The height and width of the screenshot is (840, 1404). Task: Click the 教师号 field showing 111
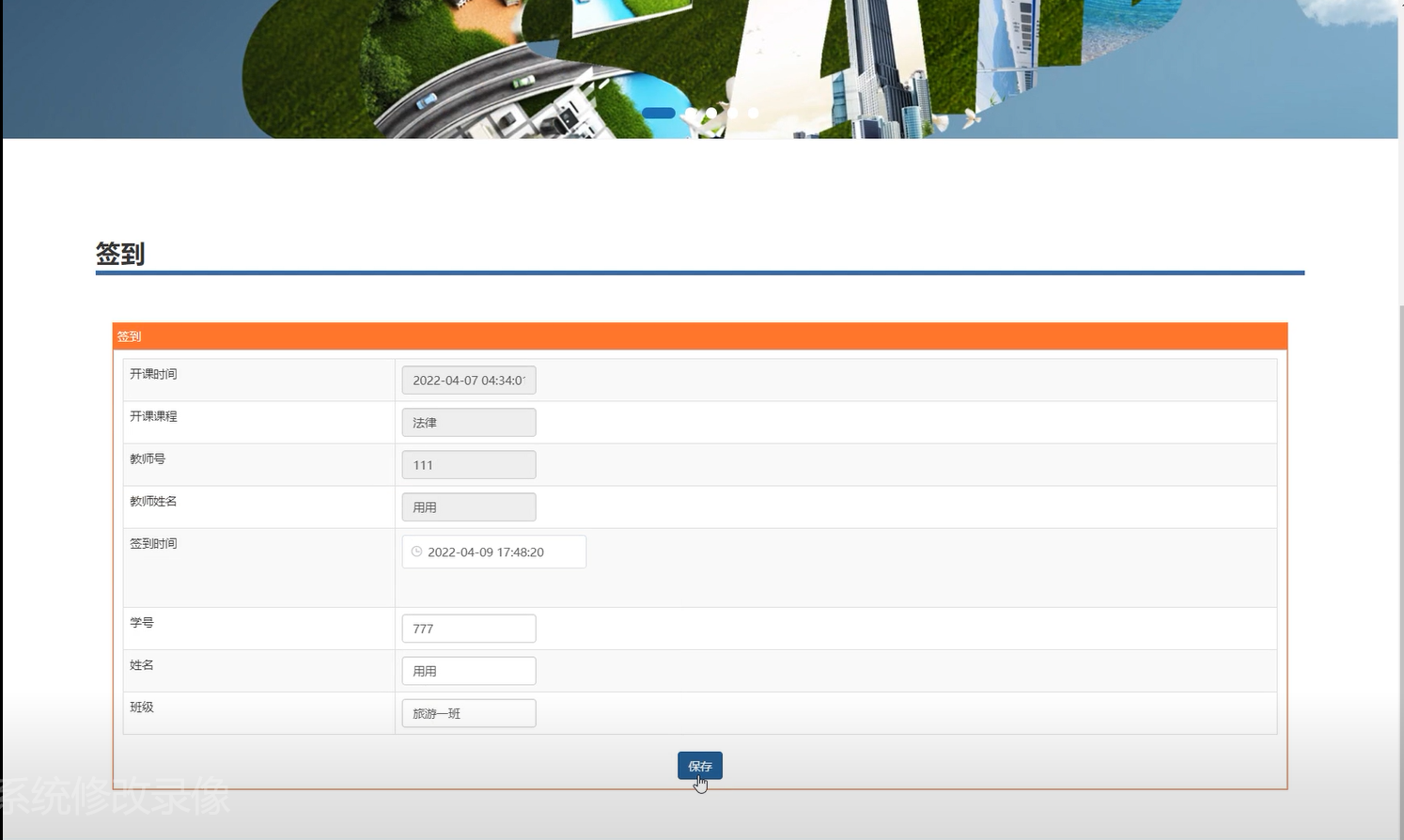coord(468,465)
